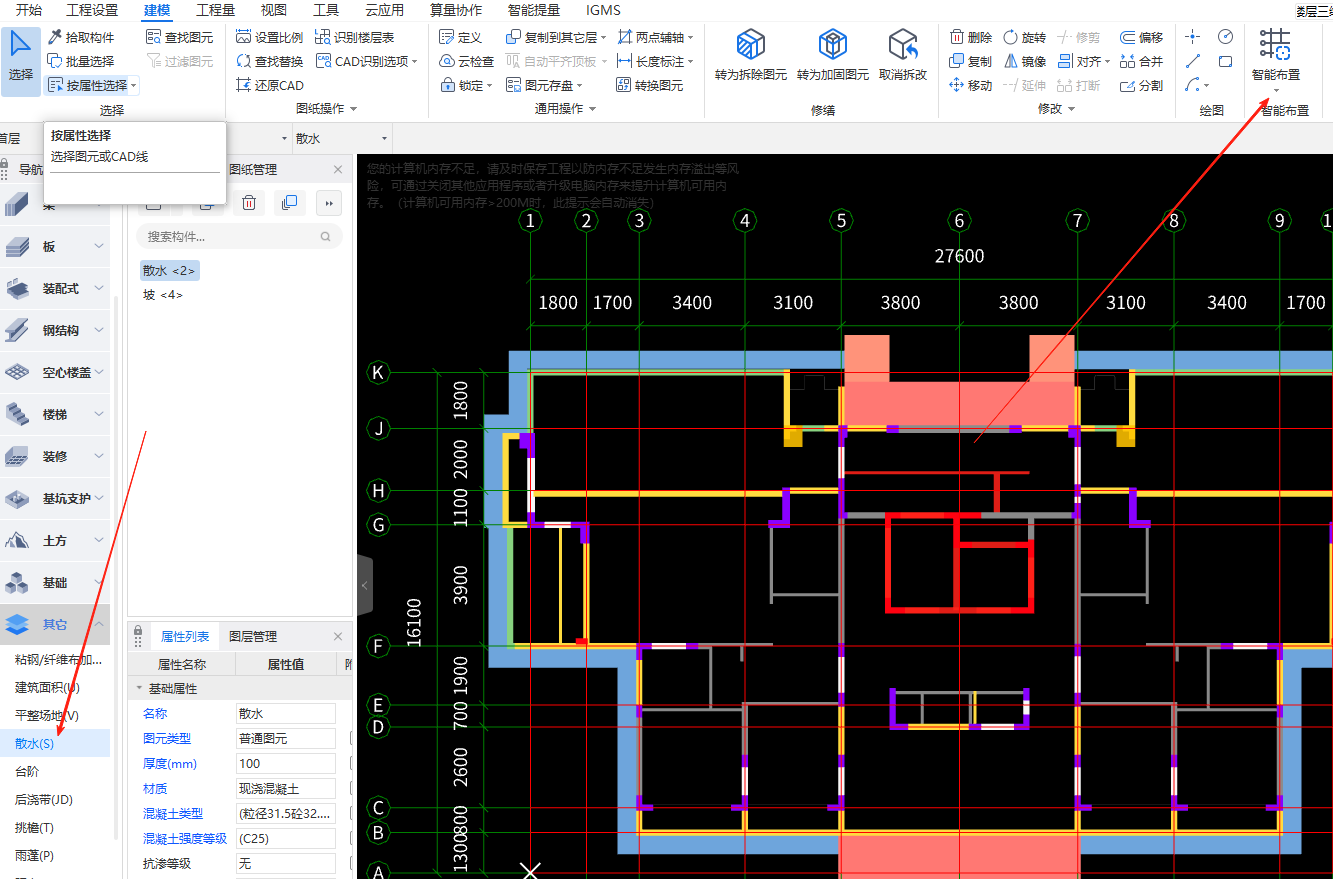Expand 修改 group menu
The image size is (1333, 879).
point(1072,108)
